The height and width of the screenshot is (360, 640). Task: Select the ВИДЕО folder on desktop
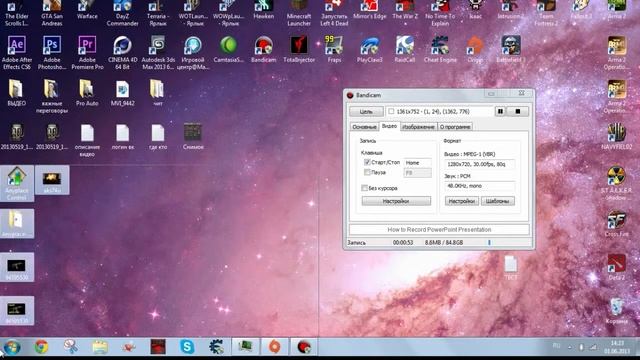tap(17, 93)
